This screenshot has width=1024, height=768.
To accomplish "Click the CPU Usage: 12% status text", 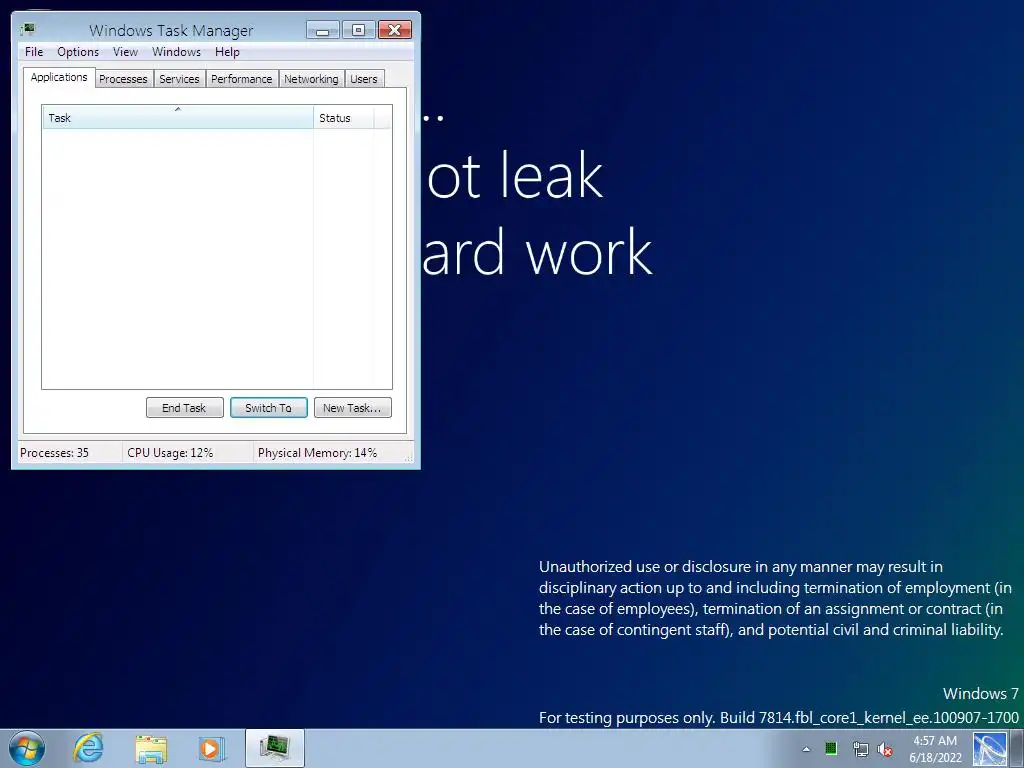I will [170, 453].
